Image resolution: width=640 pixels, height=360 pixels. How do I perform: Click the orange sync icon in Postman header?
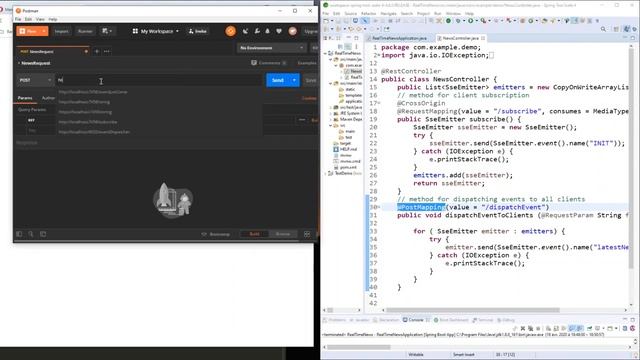point(231,31)
